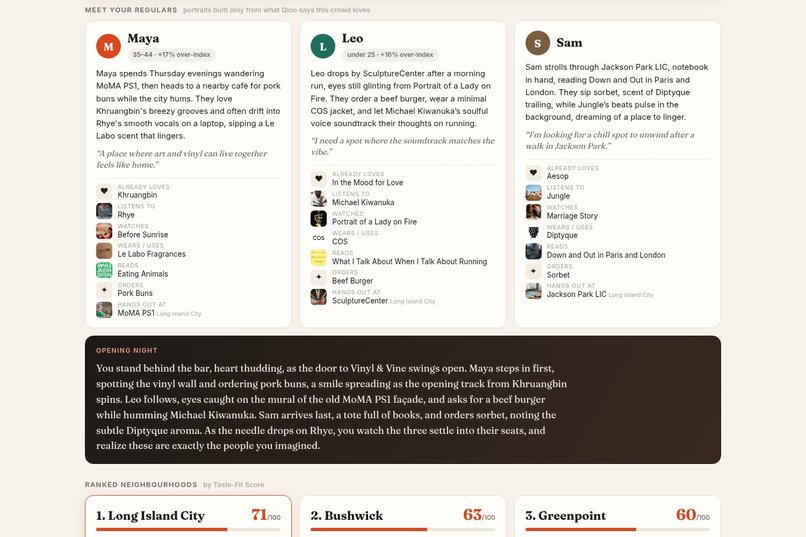
Task: Click the star icon beside Sorbet
Action: [x=534, y=271]
